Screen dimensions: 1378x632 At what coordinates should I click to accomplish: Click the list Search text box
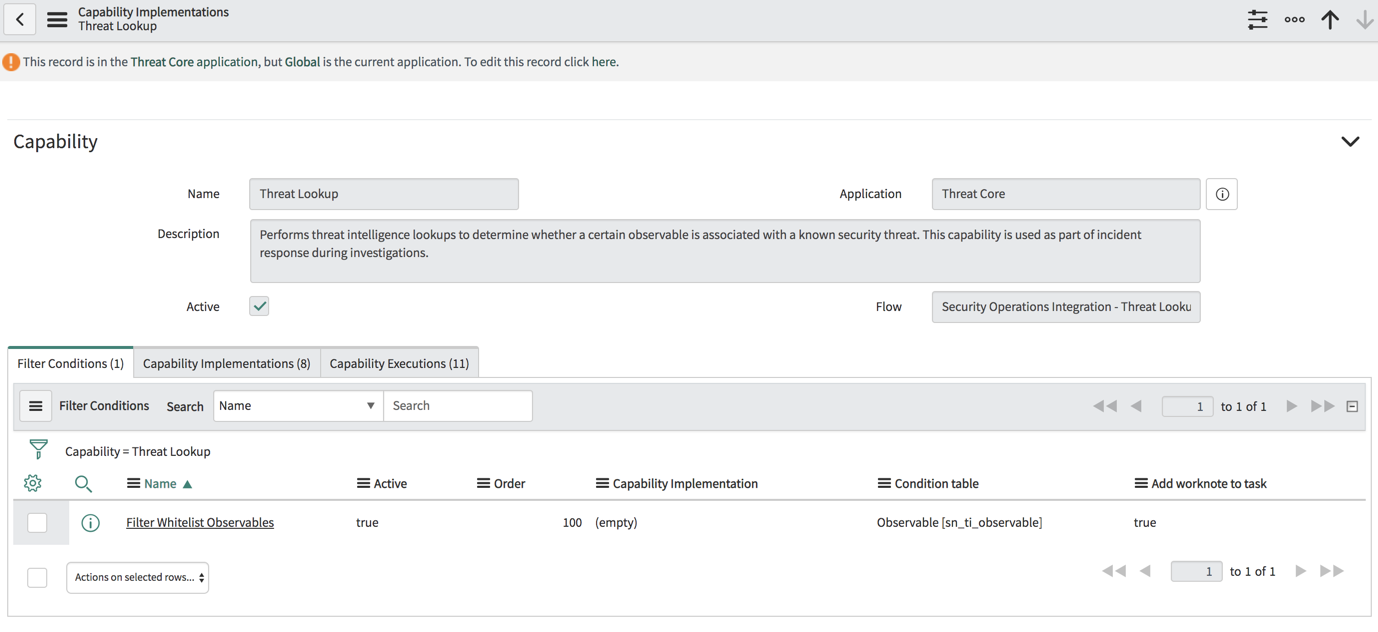point(458,406)
